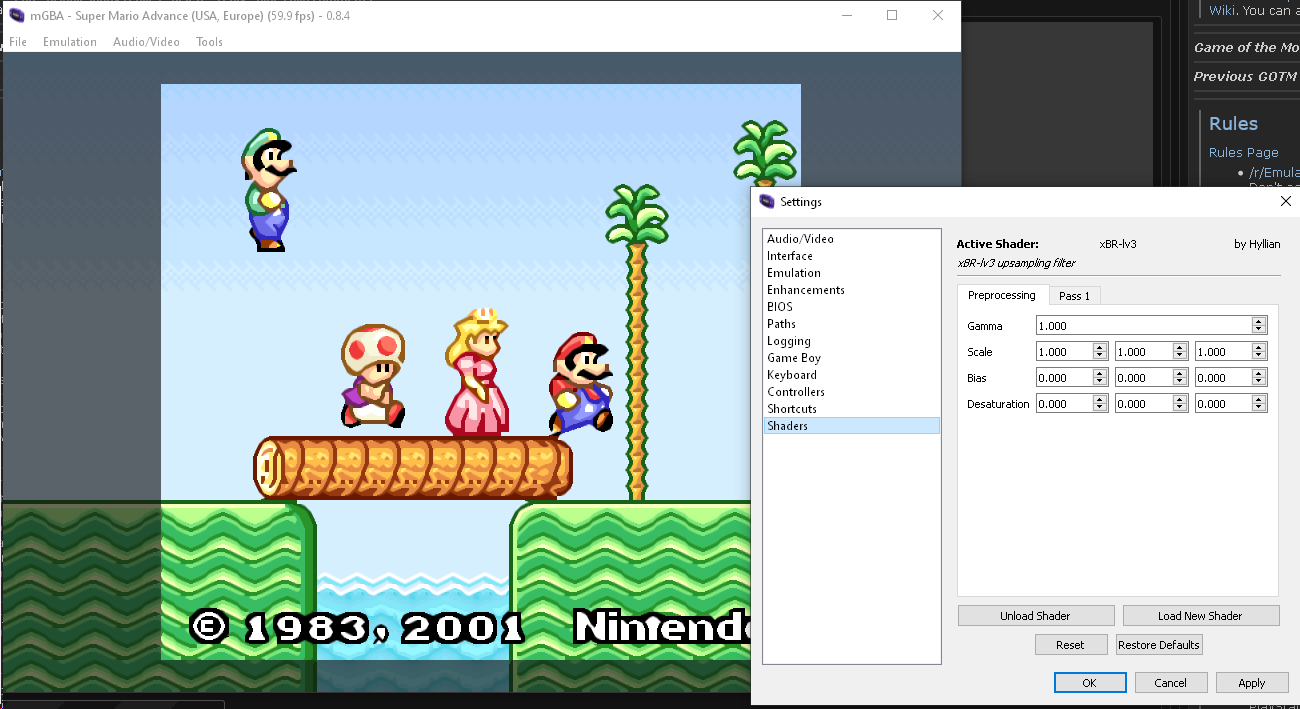Open the Audio/Video menu in the menu bar
The width and height of the screenshot is (1300, 709).
point(146,42)
